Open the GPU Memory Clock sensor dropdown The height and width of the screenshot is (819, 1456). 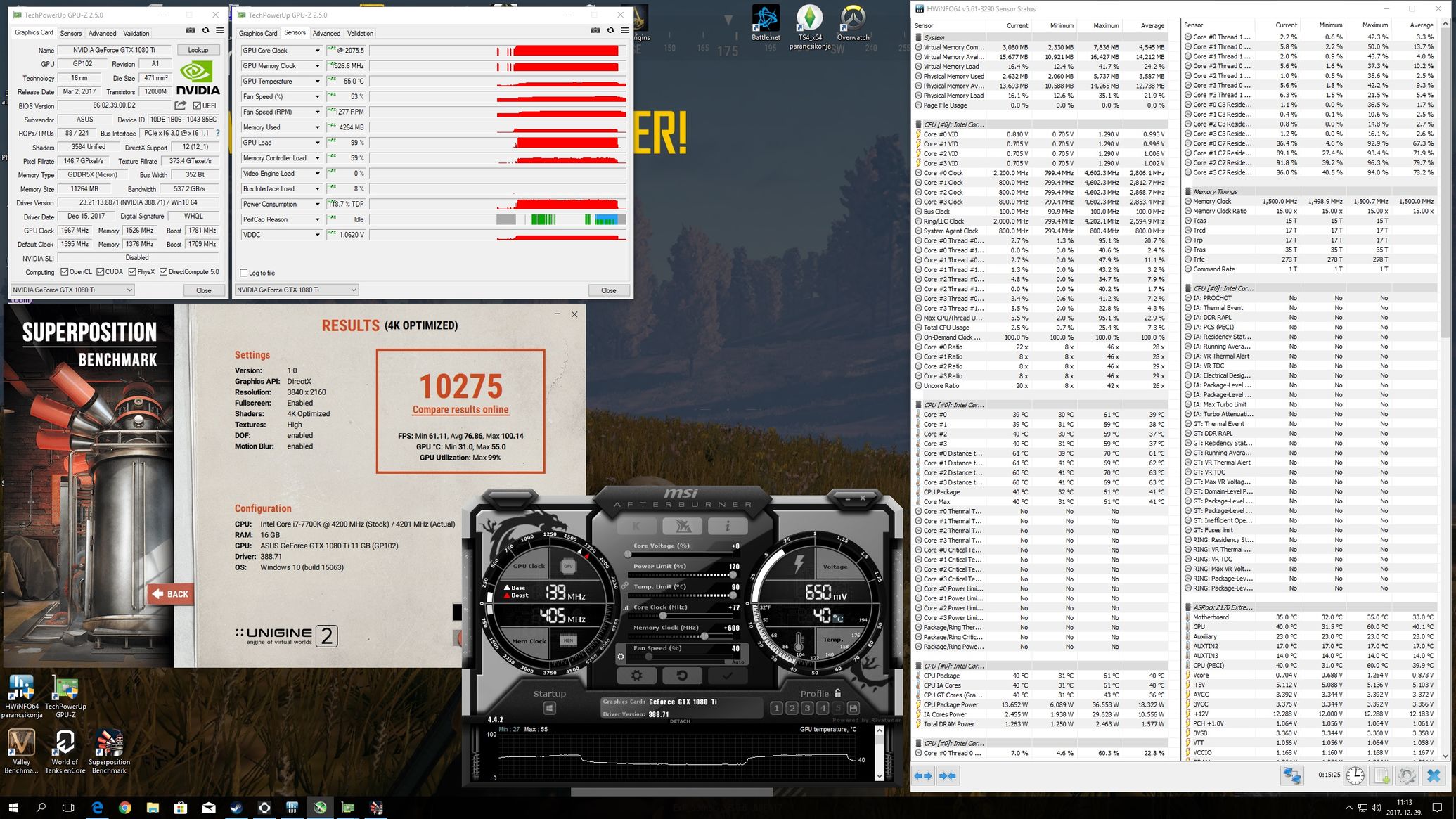[x=316, y=66]
